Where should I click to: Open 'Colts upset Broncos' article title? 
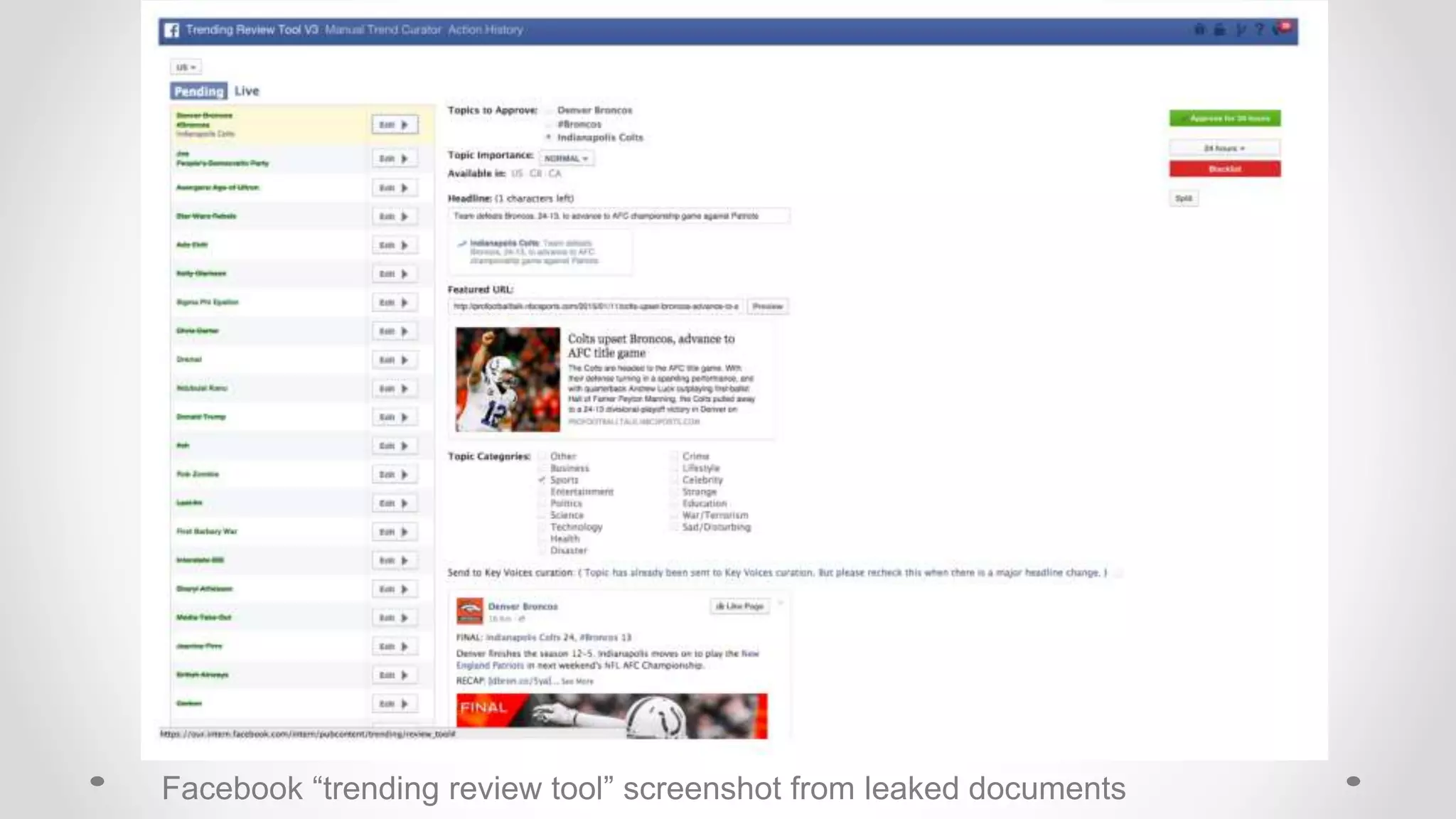click(651, 346)
